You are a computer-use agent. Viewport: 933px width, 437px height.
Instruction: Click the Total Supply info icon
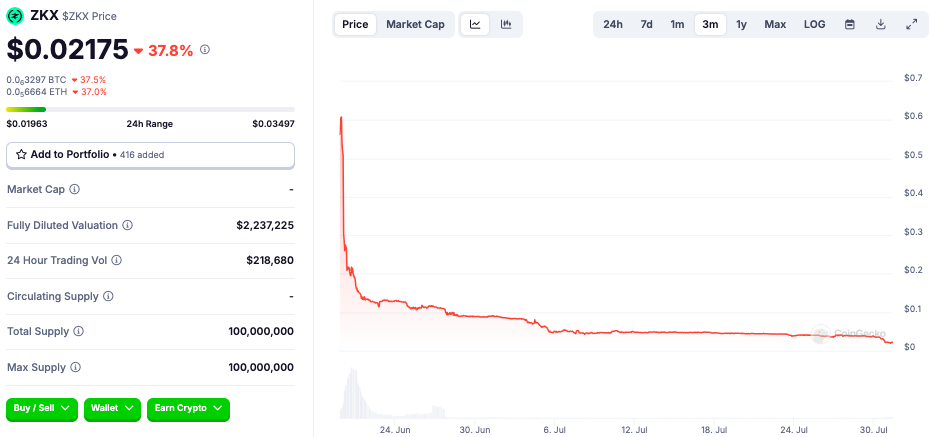pos(79,331)
